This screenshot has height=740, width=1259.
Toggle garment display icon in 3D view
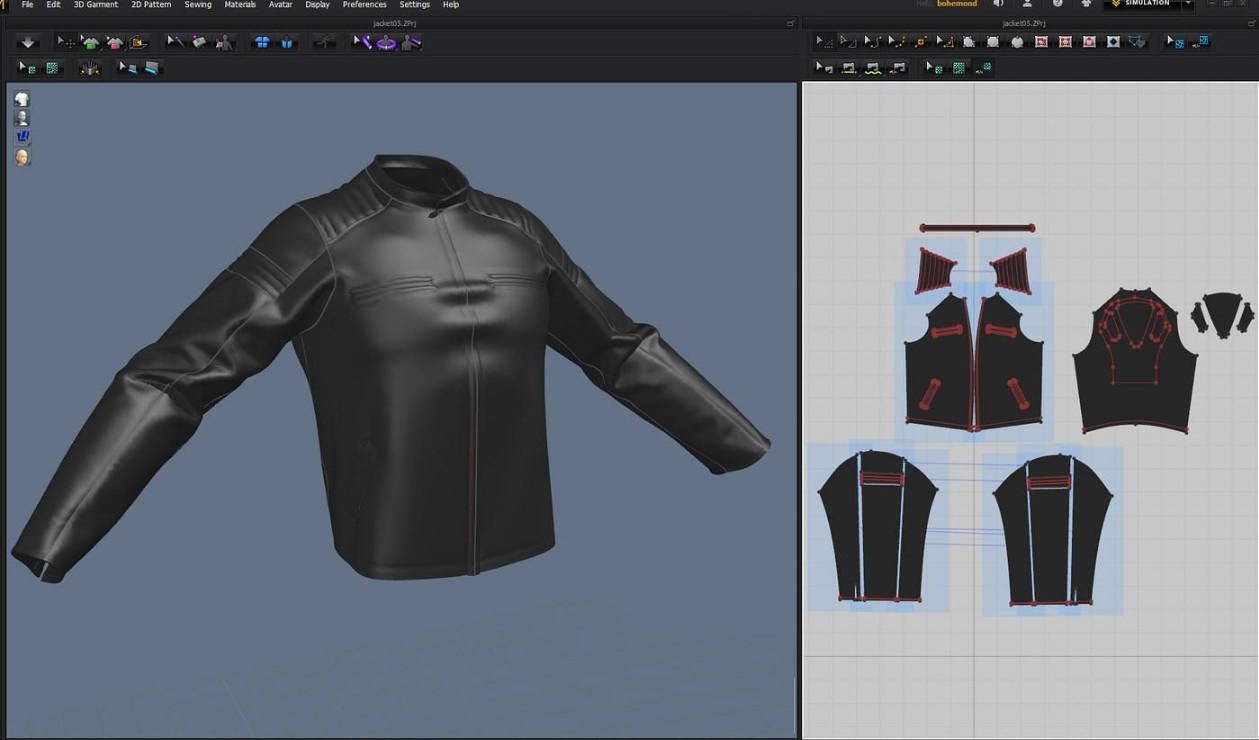pos(21,98)
